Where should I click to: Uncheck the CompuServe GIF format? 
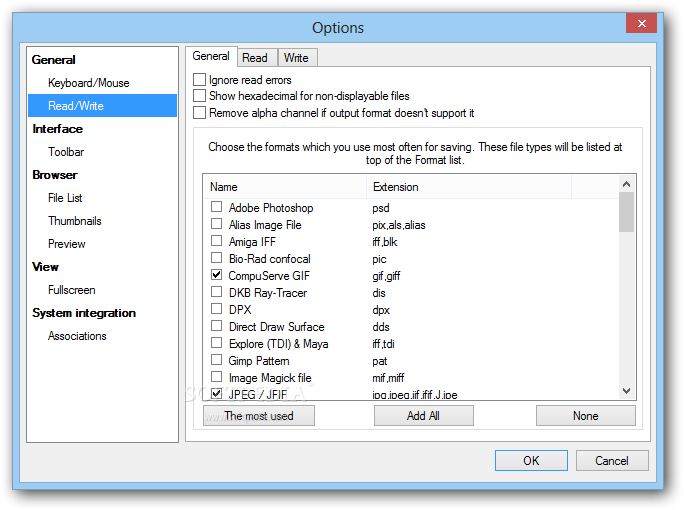click(x=216, y=275)
